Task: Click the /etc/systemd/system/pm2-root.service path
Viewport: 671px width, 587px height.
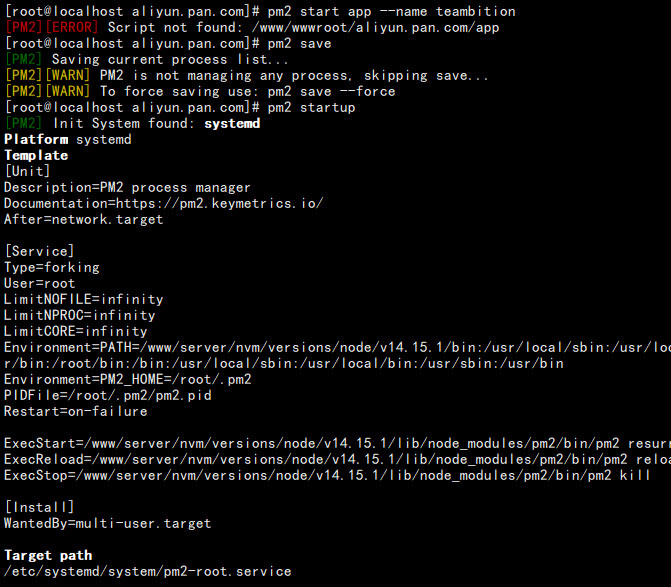Action: coord(148,572)
